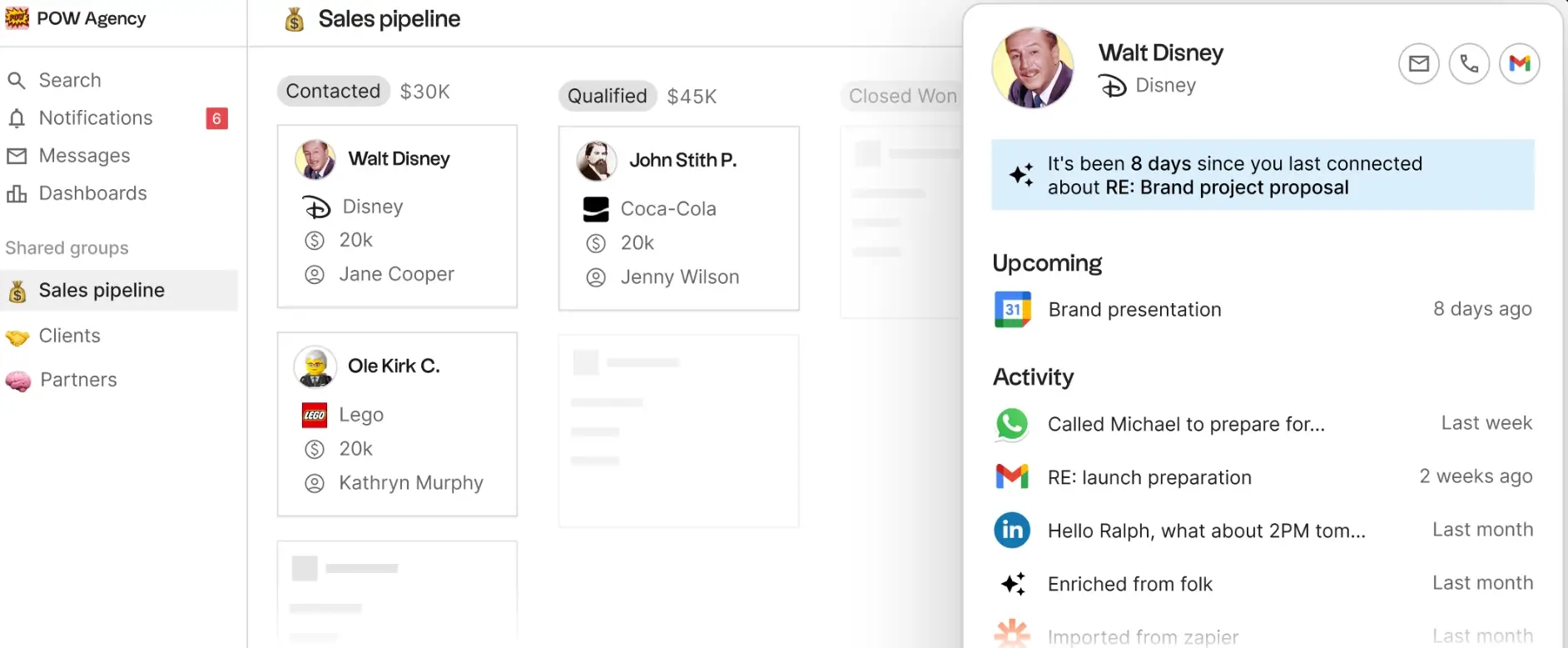Click the dollar icon in Walt Disney card
Image resolution: width=1568 pixels, height=648 pixels.
click(x=315, y=241)
